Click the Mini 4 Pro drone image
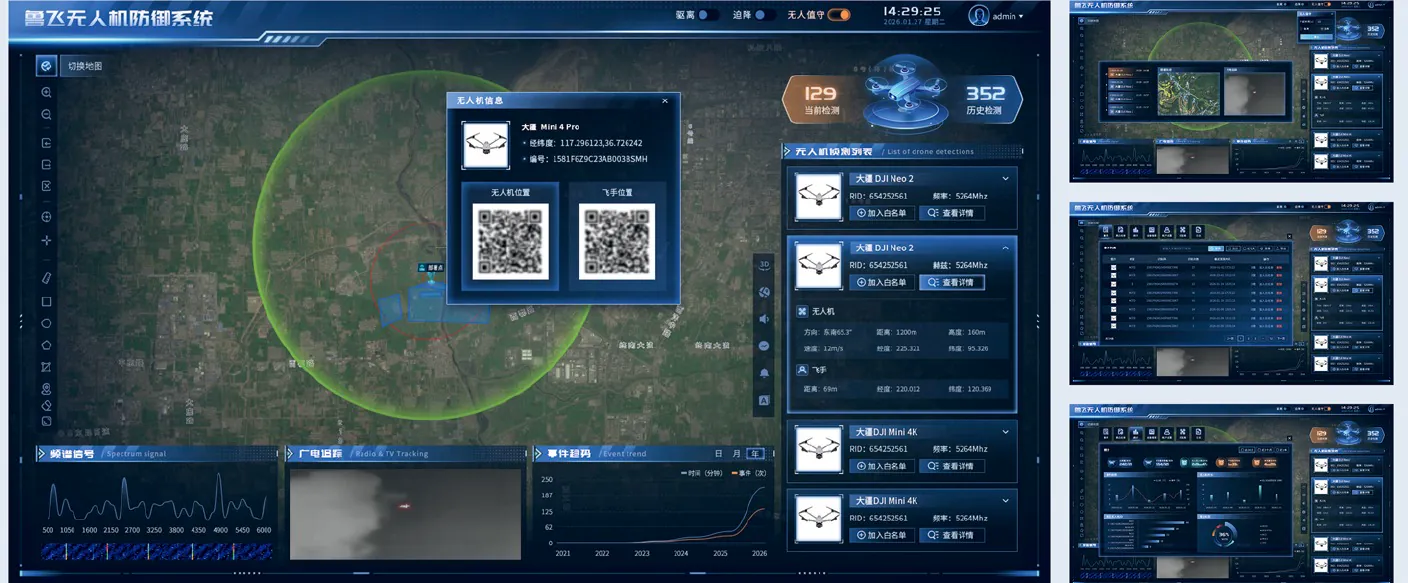The image size is (1408, 583). point(486,144)
